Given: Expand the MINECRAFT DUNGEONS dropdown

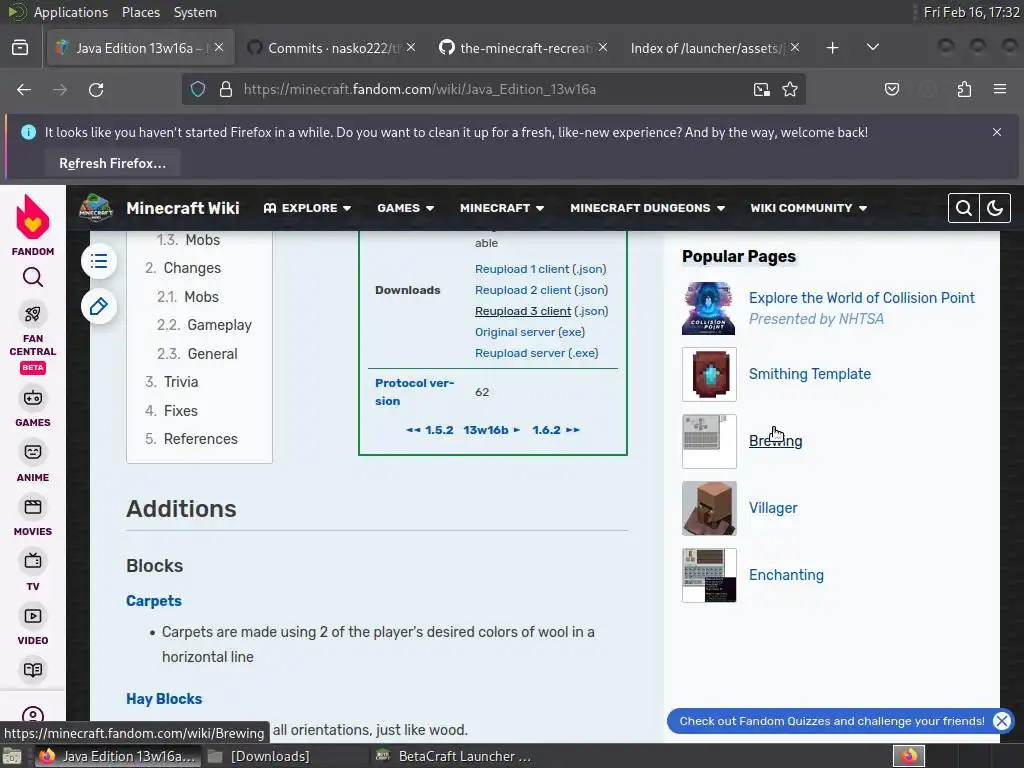Looking at the screenshot, I should [x=647, y=208].
